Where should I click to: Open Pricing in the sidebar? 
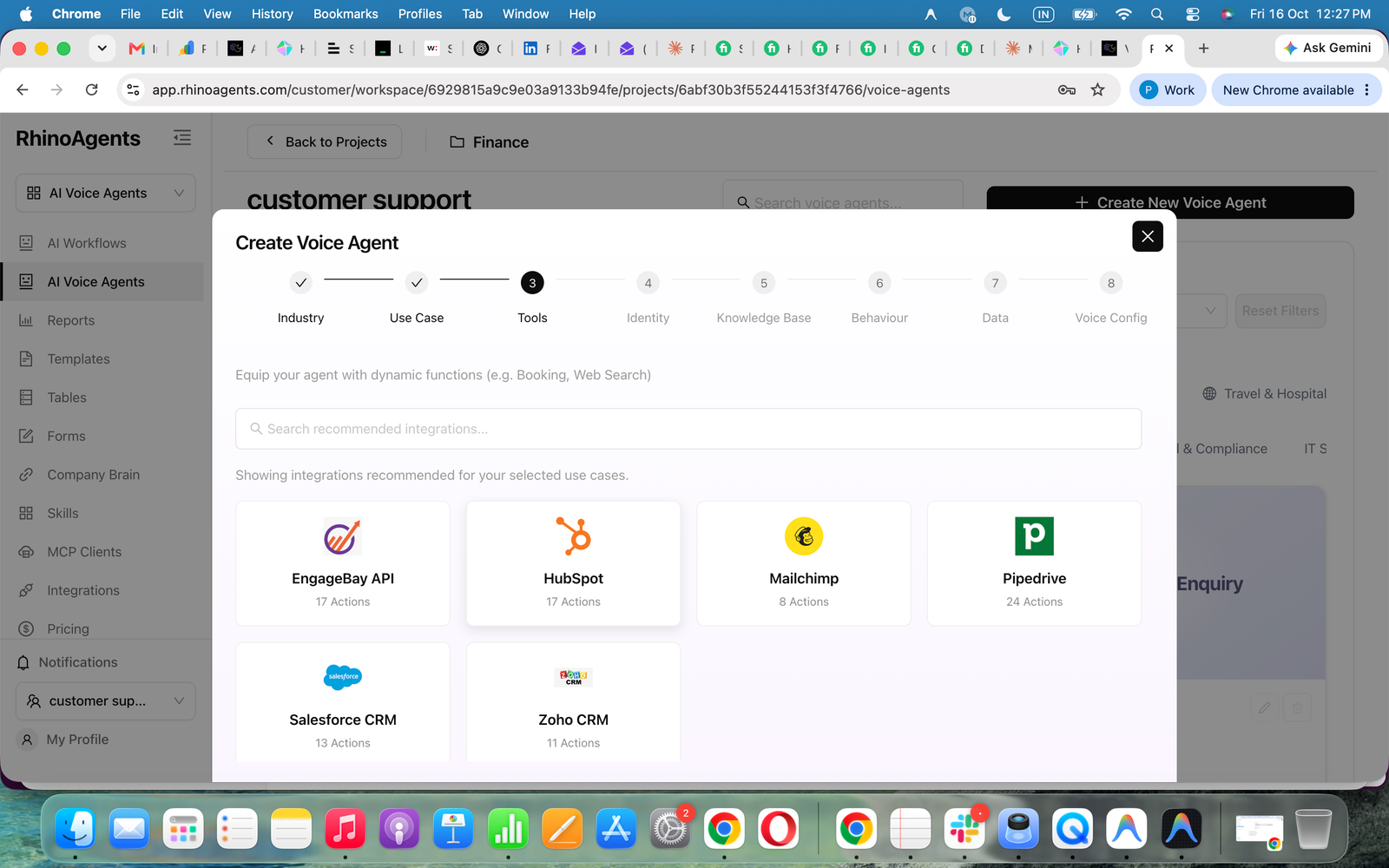click(68, 628)
